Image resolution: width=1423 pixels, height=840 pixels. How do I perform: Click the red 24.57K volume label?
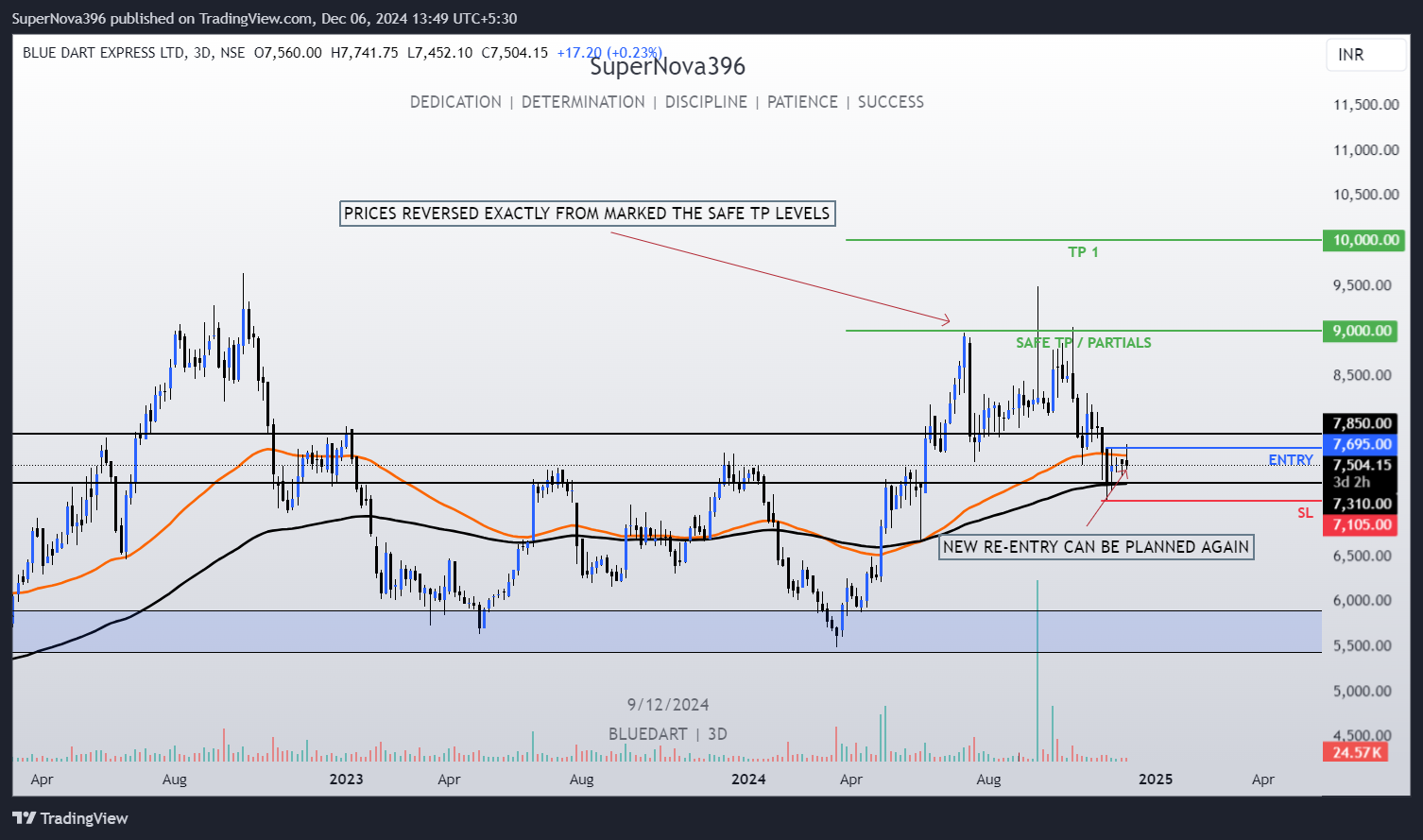1356,752
